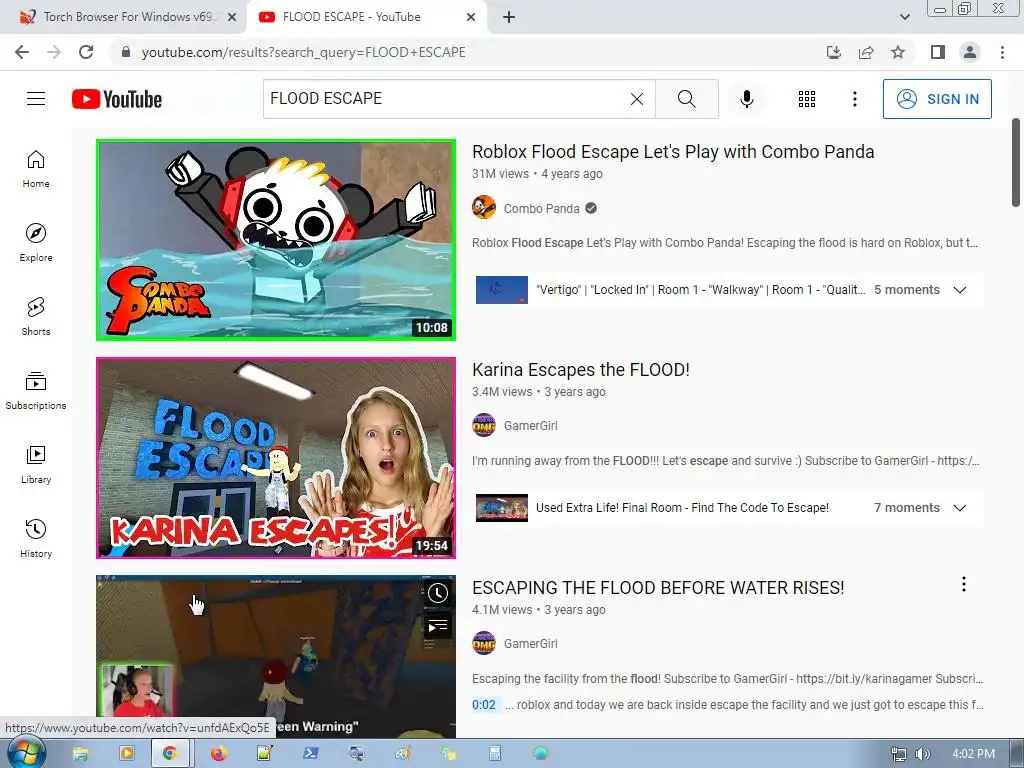Viewport: 1024px width, 768px height.
Task: Jump to 0:02 timestamp in third video
Action: 484,705
